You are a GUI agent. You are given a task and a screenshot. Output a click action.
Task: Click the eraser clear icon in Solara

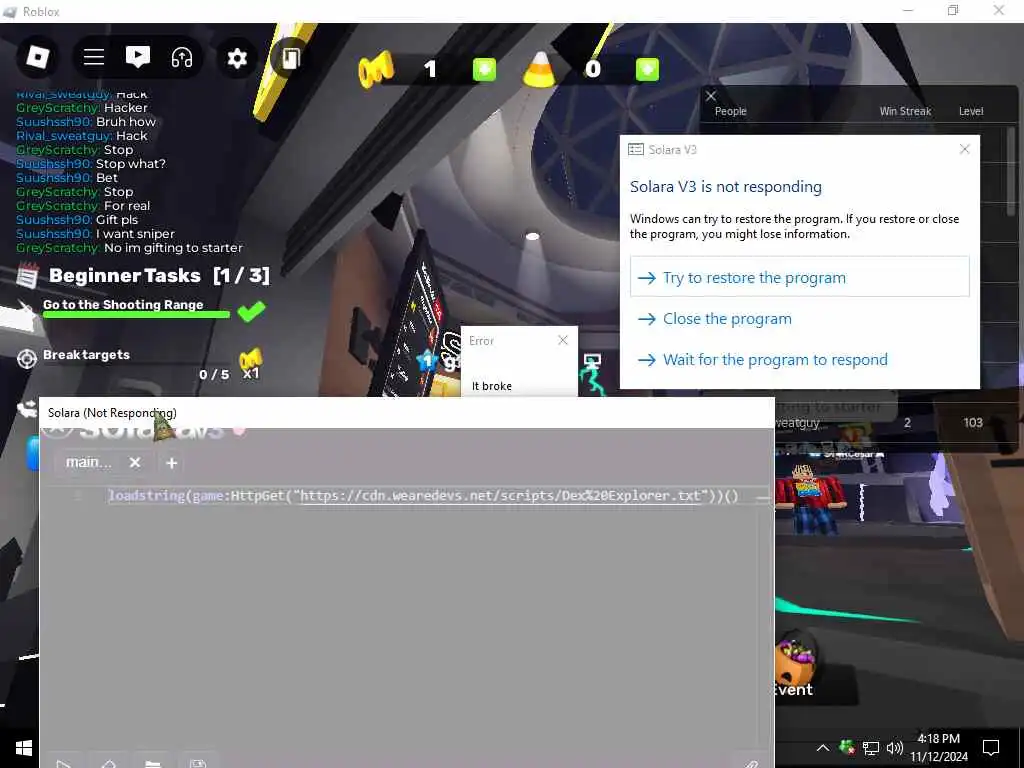[x=108, y=763]
